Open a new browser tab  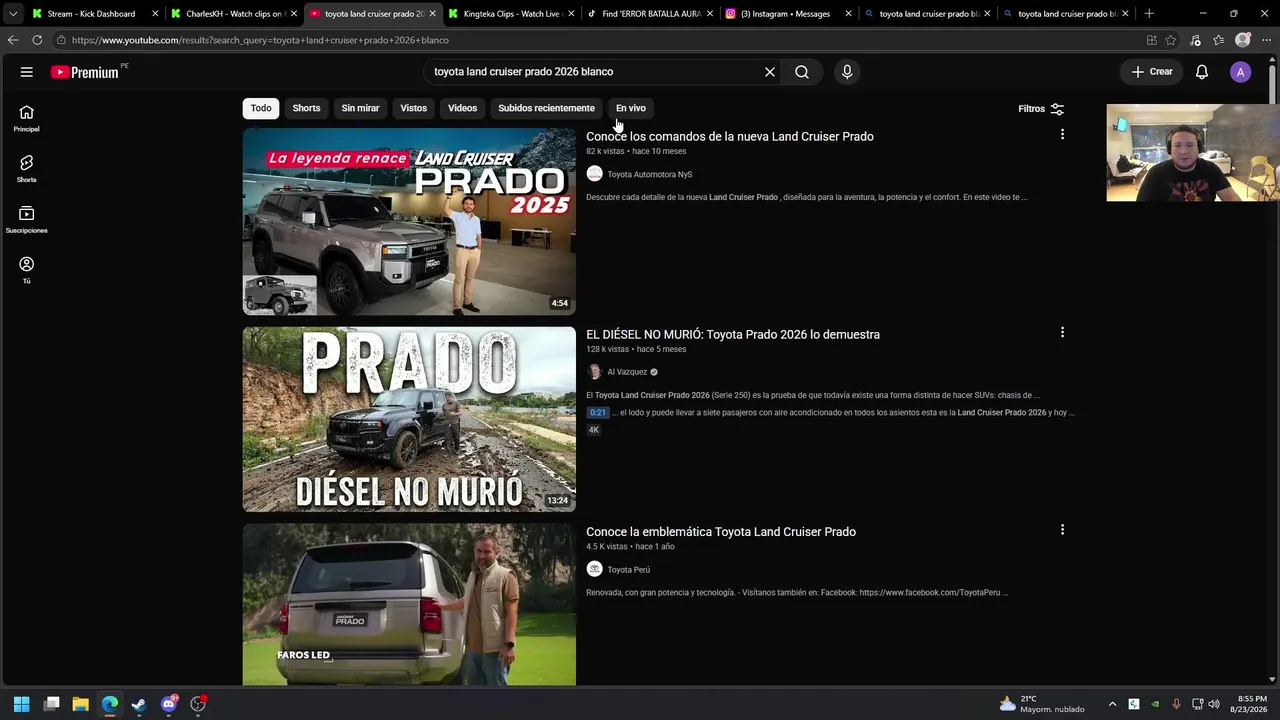[1149, 14]
